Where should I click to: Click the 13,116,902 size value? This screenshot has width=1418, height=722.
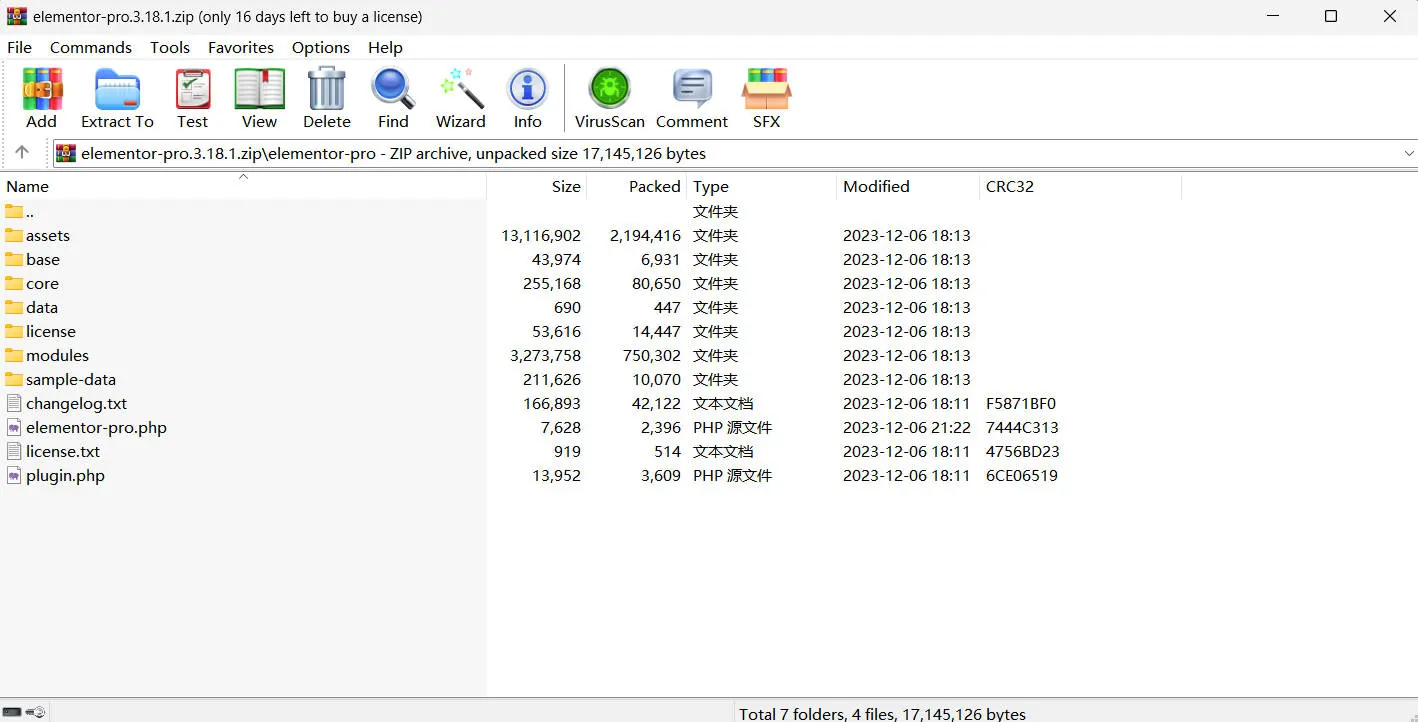coord(541,236)
